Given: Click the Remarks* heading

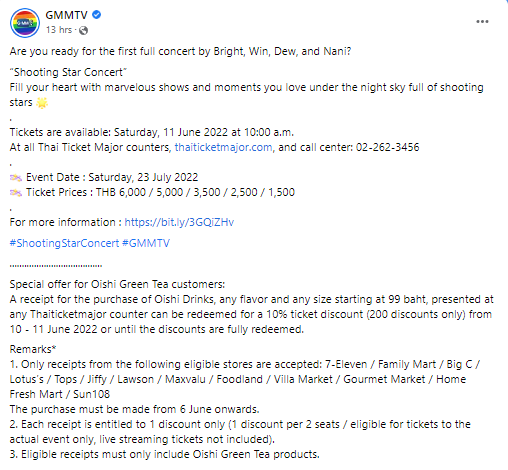Looking at the screenshot, I should 33,349.
